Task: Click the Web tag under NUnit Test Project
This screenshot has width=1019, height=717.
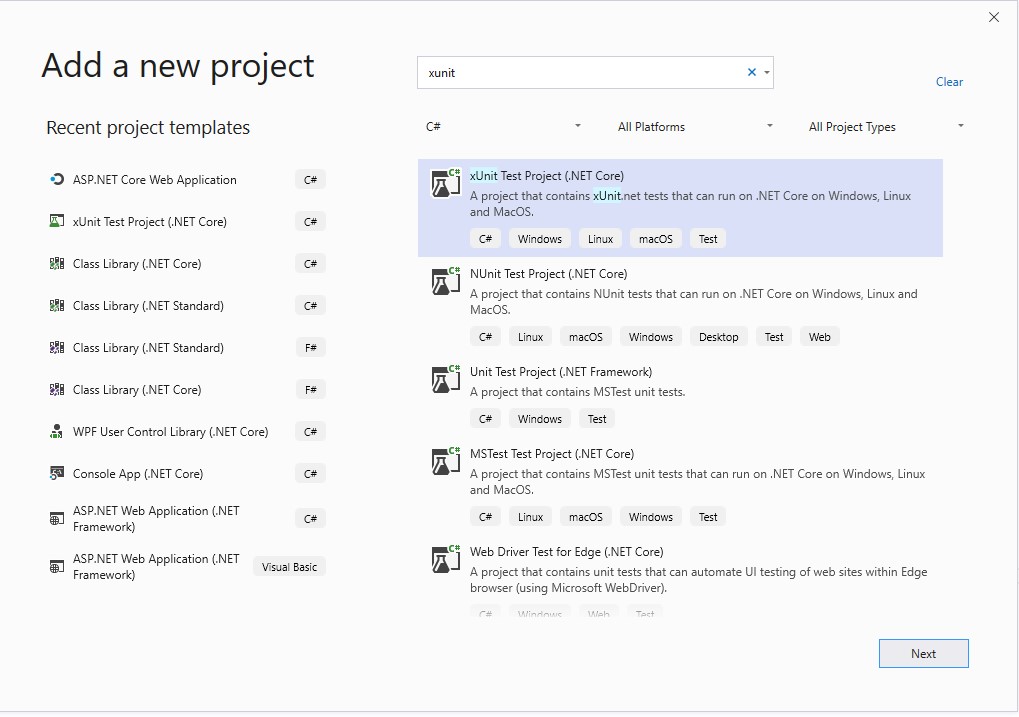Action: (x=819, y=337)
